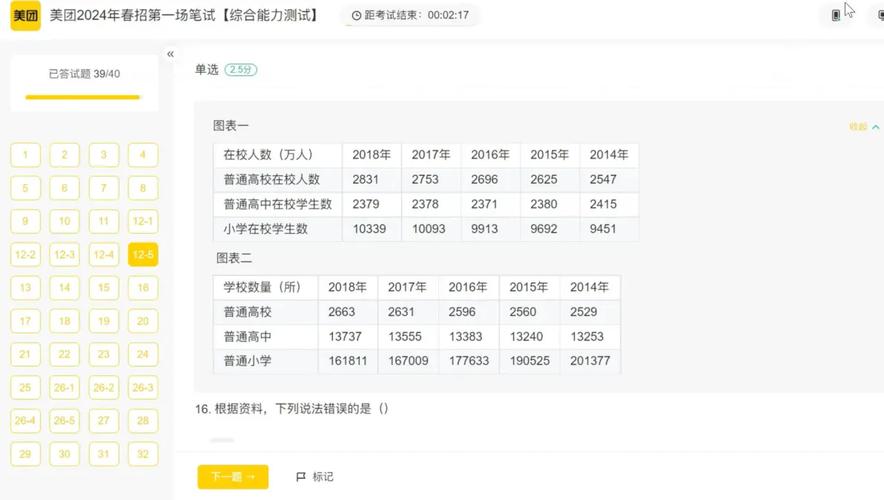Open question 11 from the grid
Viewport: 884px width, 500px height.
click(x=104, y=222)
